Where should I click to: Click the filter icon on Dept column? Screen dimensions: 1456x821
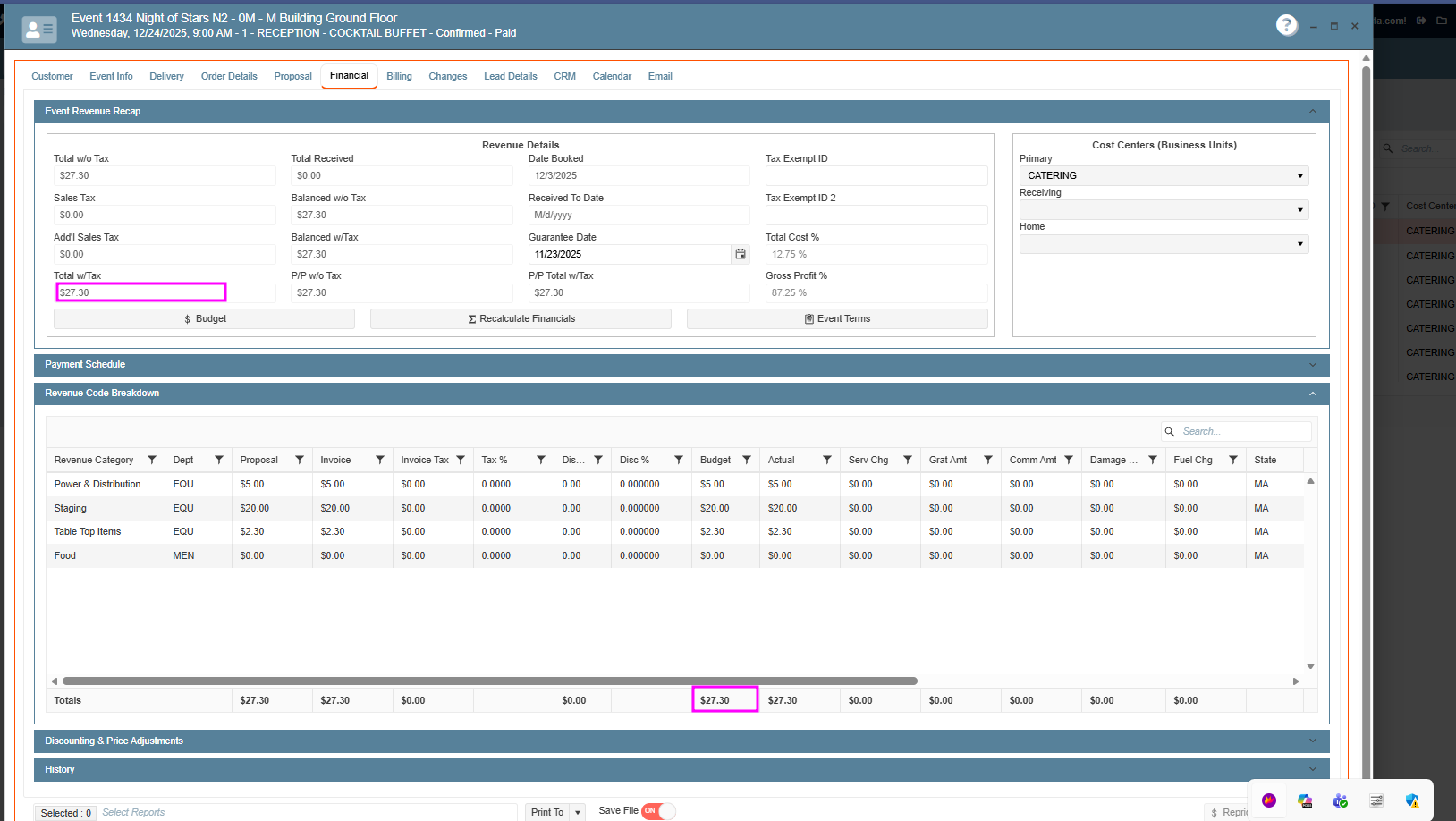click(x=219, y=460)
